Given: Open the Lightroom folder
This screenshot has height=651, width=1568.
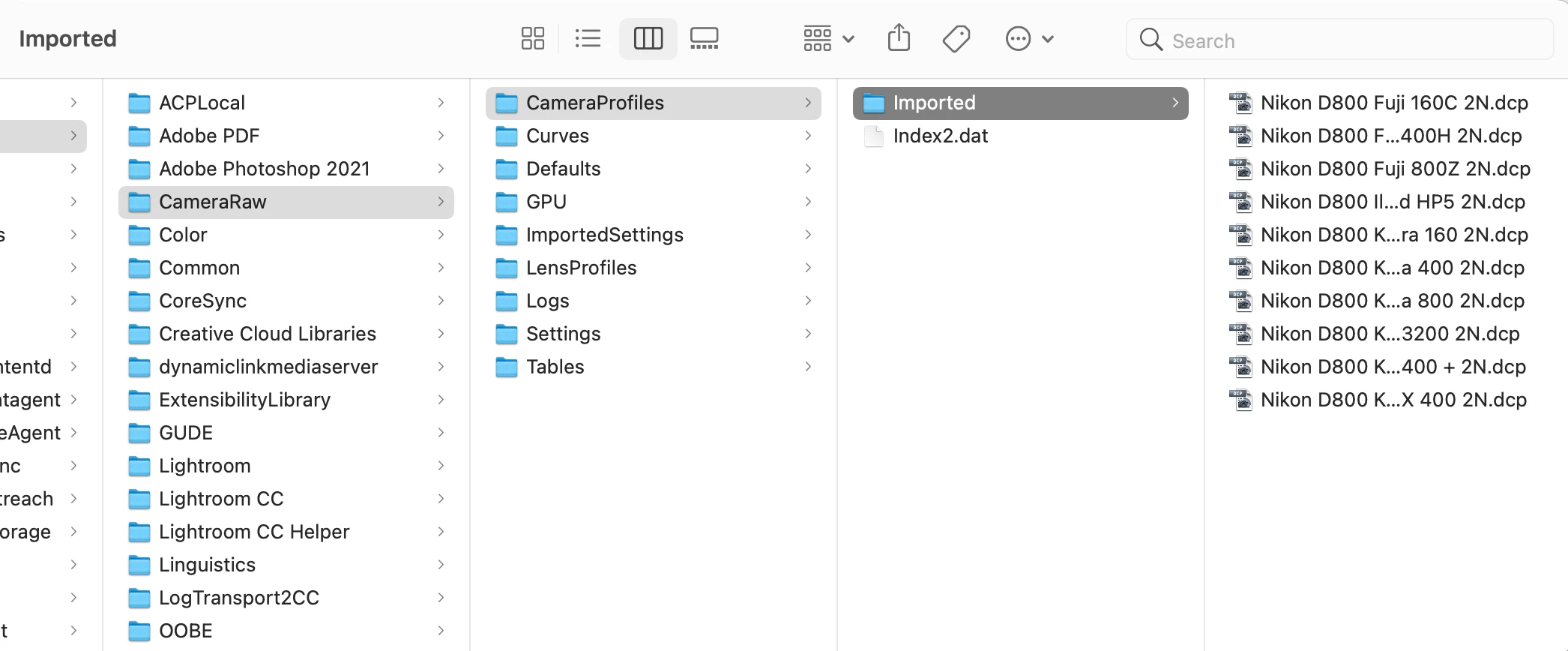Looking at the screenshot, I should [286, 466].
